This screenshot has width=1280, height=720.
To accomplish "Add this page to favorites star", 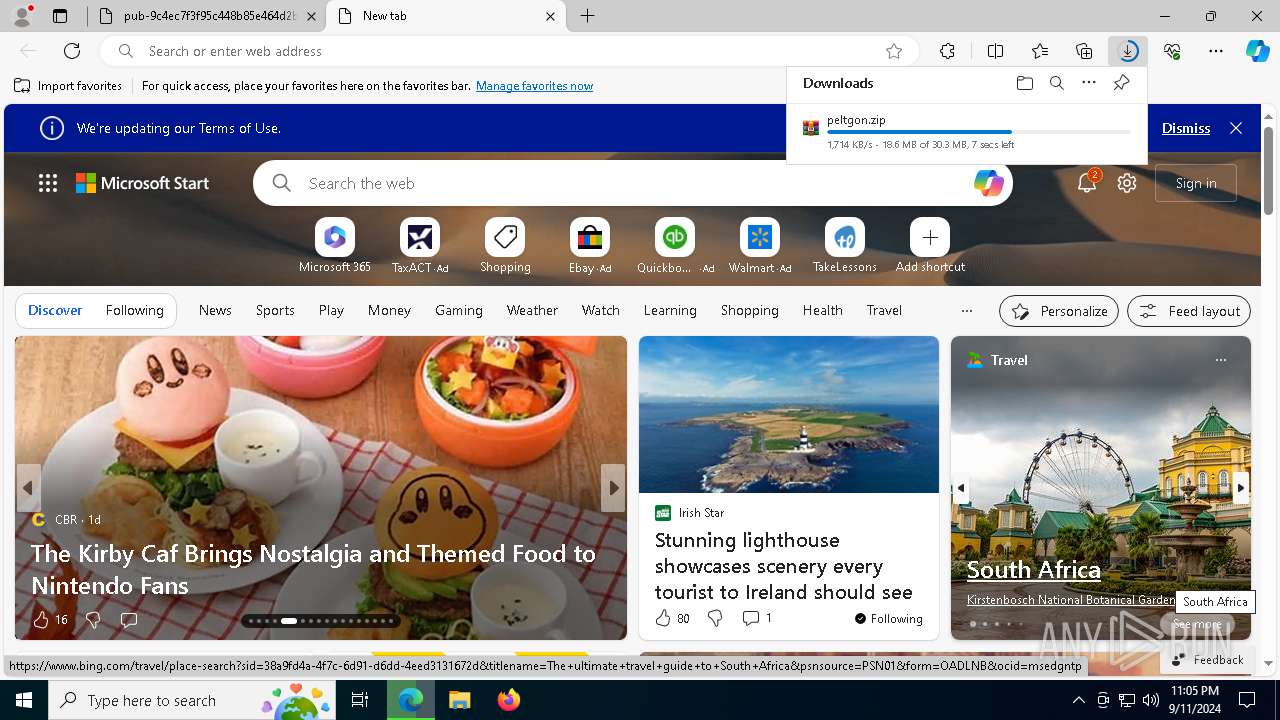I will pyautogui.click(x=894, y=51).
